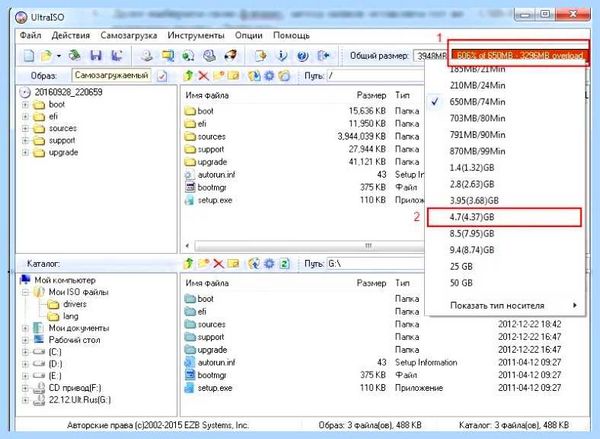Sort image files by Имя файла column header
The image size is (600, 439).
(x=207, y=95)
